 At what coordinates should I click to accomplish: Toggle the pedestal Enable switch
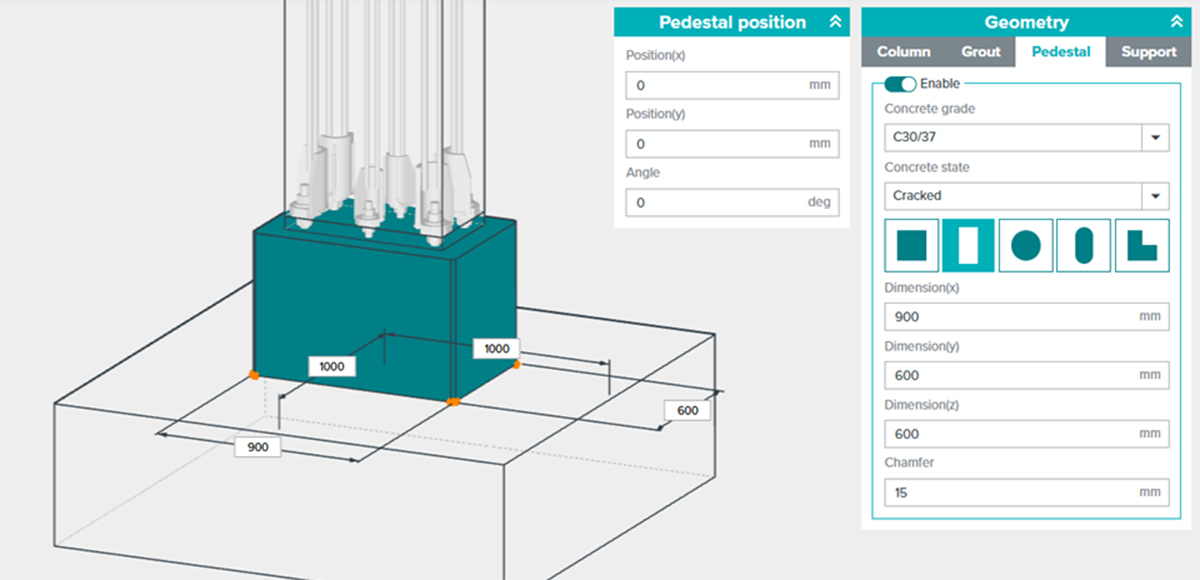(900, 84)
